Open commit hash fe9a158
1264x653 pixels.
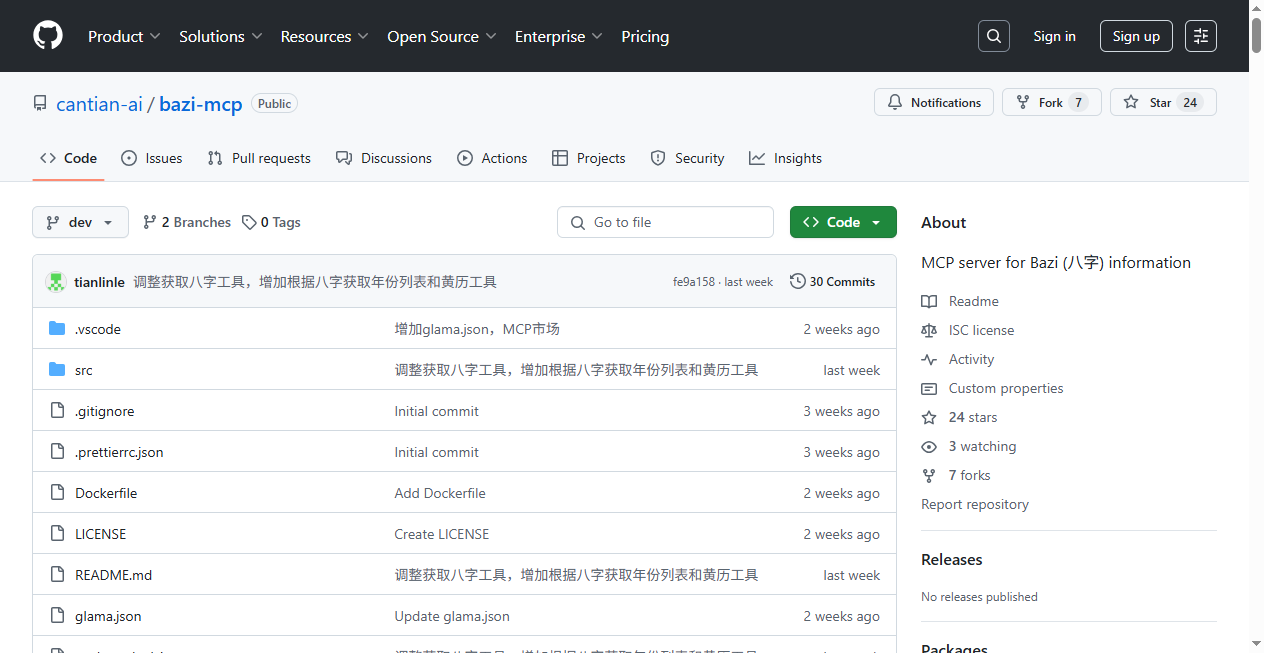click(x=694, y=282)
